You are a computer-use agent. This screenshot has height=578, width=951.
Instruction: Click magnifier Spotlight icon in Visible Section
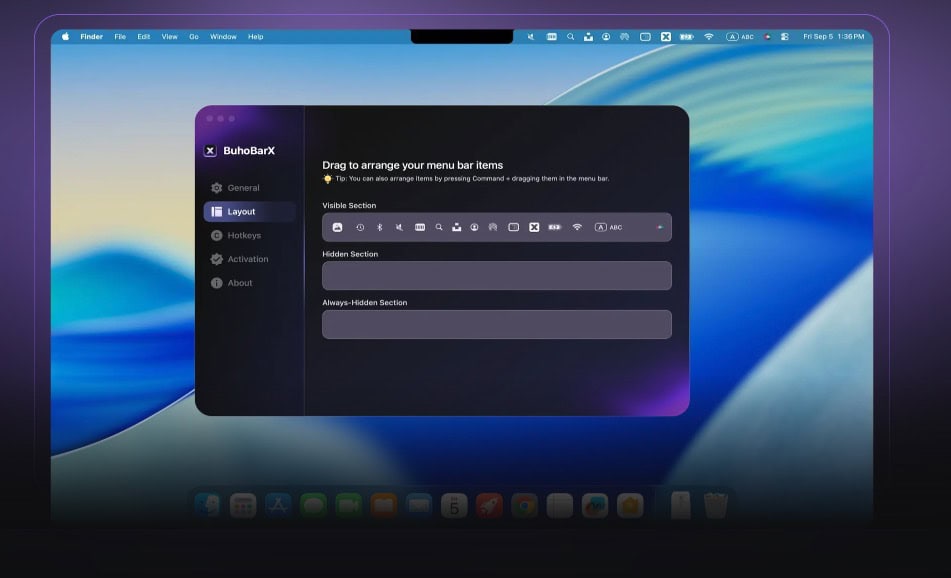coord(438,228)
